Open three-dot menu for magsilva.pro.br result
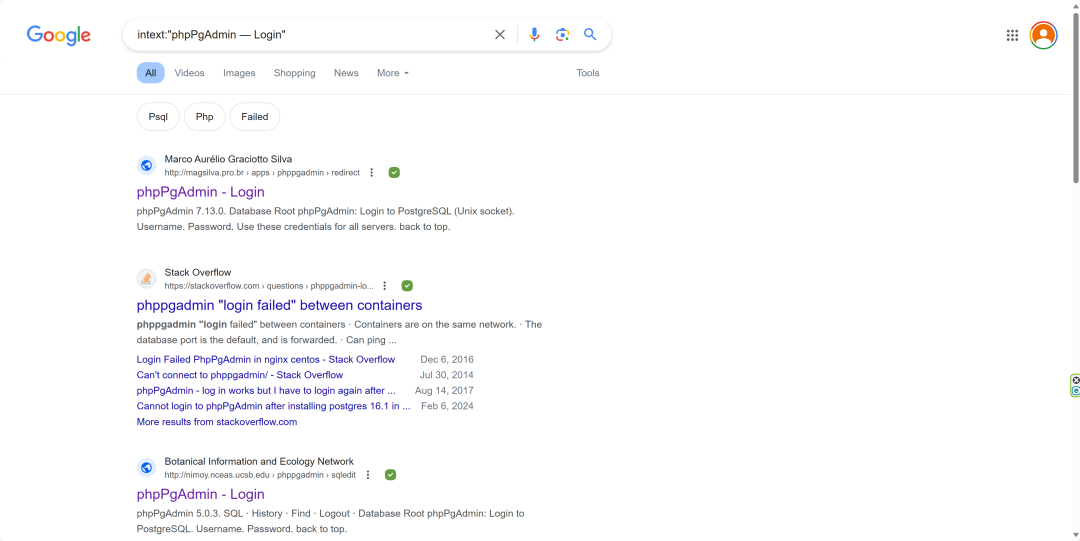Viewport: 1080px width, 541px height. click(372, 172)
